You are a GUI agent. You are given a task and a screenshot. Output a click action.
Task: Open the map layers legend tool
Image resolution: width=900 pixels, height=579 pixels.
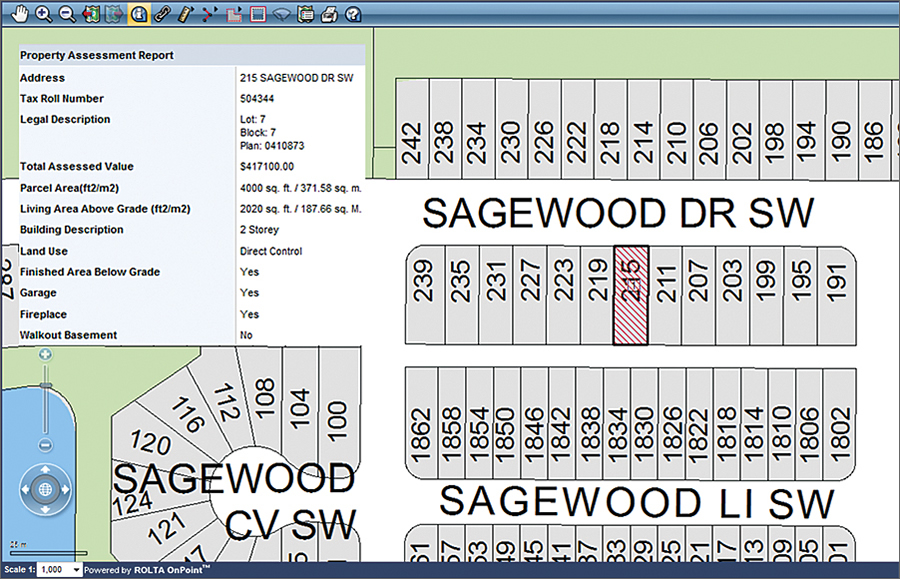click(x=305, y=14)
